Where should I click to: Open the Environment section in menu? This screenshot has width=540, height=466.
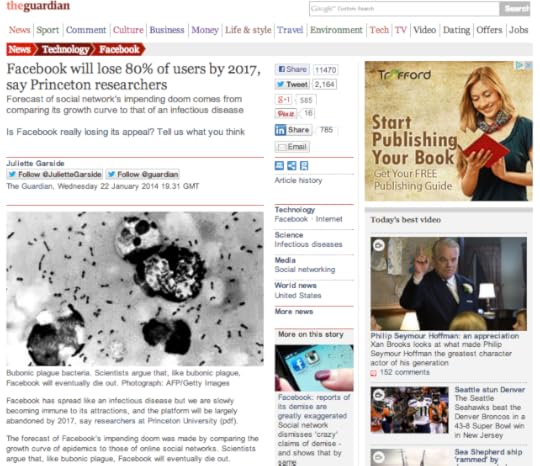(x=336, y=30)
